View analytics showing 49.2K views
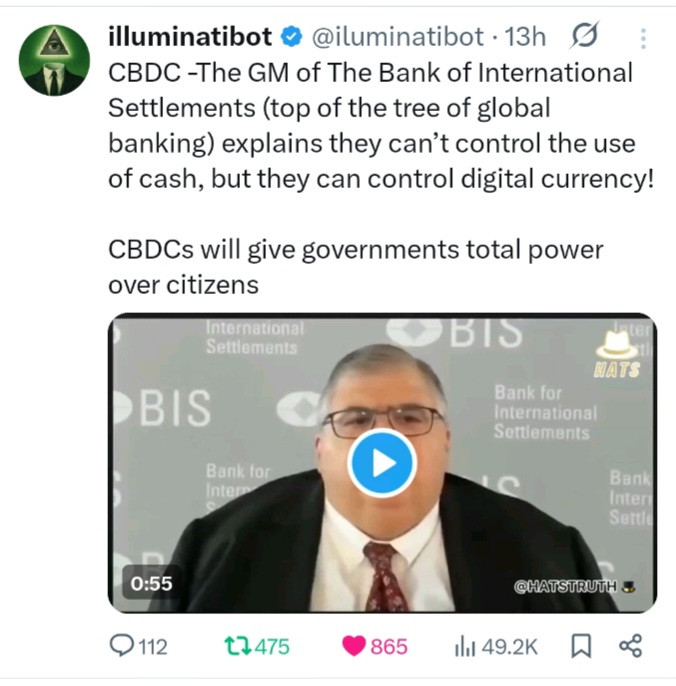Screen dimensions: 676x686 pos(496,647)
